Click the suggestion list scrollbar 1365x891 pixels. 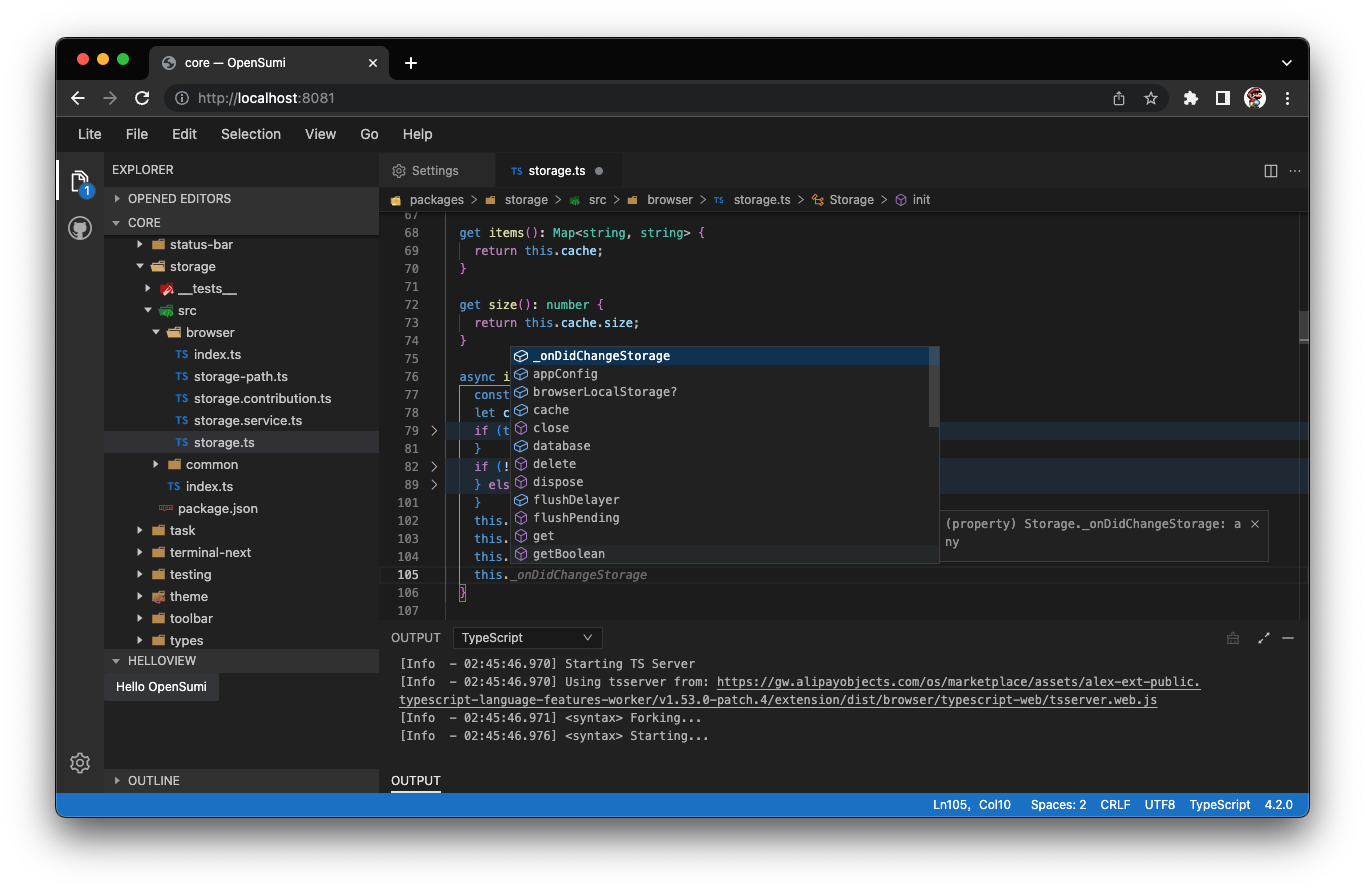coord(934,388)
